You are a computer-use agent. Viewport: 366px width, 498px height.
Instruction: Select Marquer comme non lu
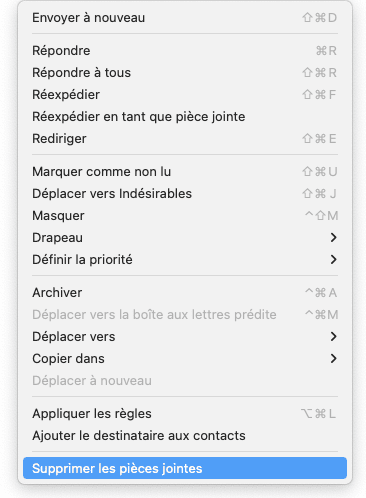185,172
